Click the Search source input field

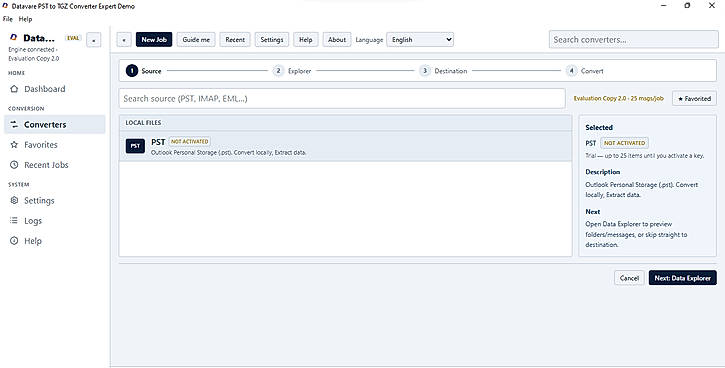[342, 98]
